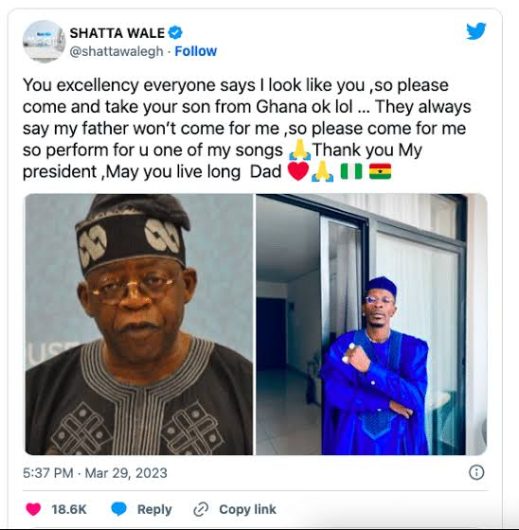Image resolution: width=519 pixels, height=530 pixels.
Task: Click the red heart emoji in tweet
Action: coord(298,171)
